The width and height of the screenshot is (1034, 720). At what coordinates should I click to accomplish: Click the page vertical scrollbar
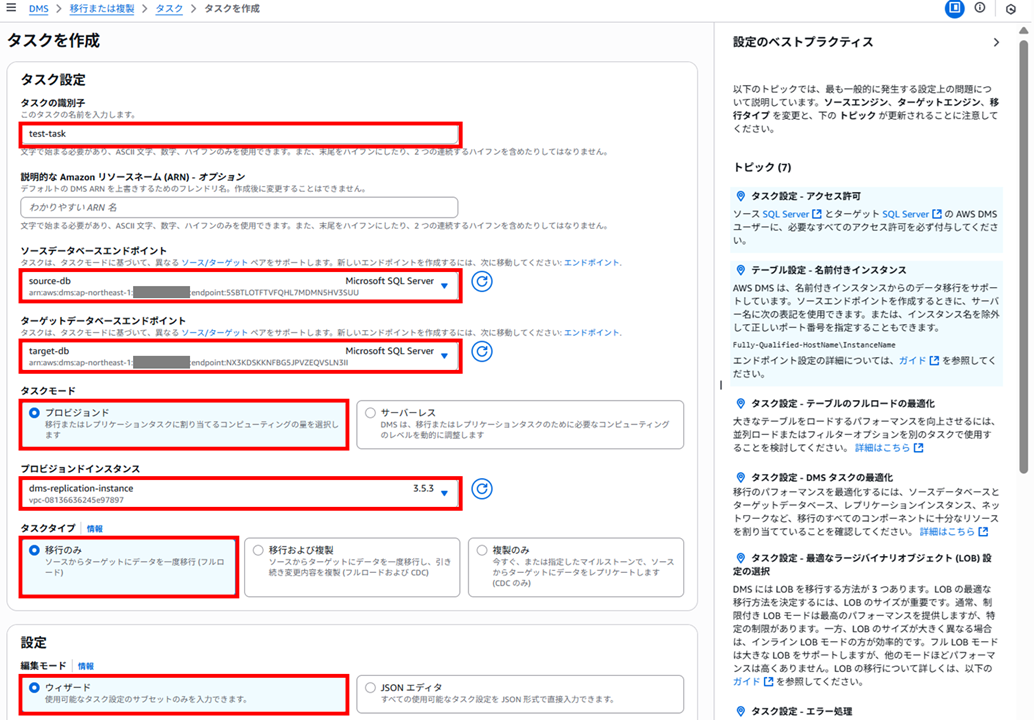tap(1023, 257)
